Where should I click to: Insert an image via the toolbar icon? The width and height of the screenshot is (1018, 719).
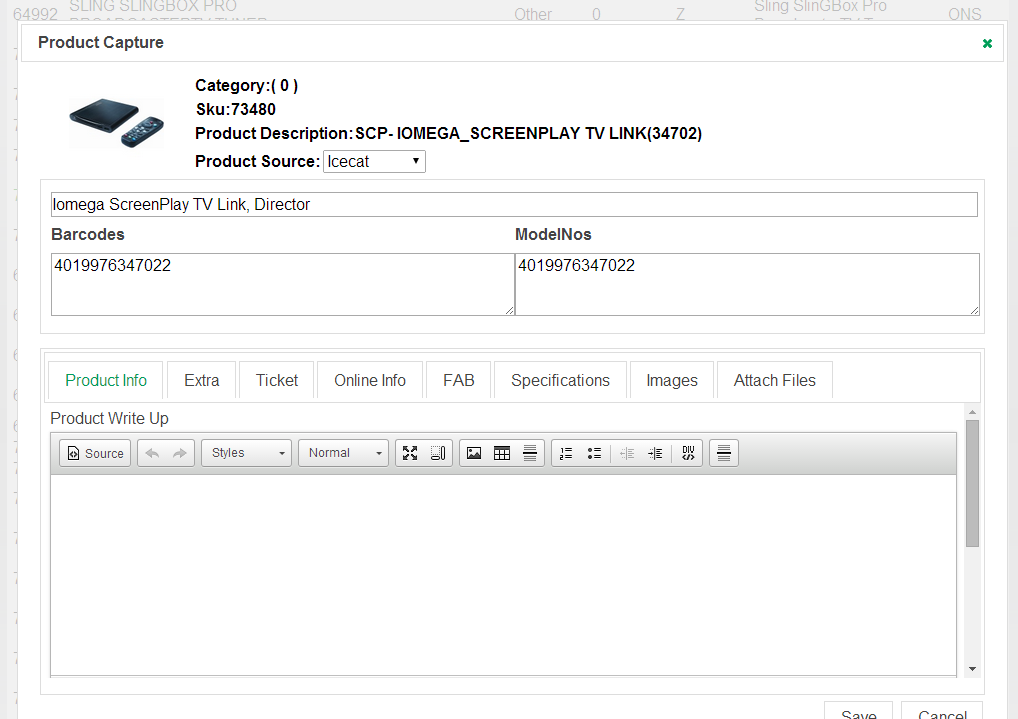(474, 453)
